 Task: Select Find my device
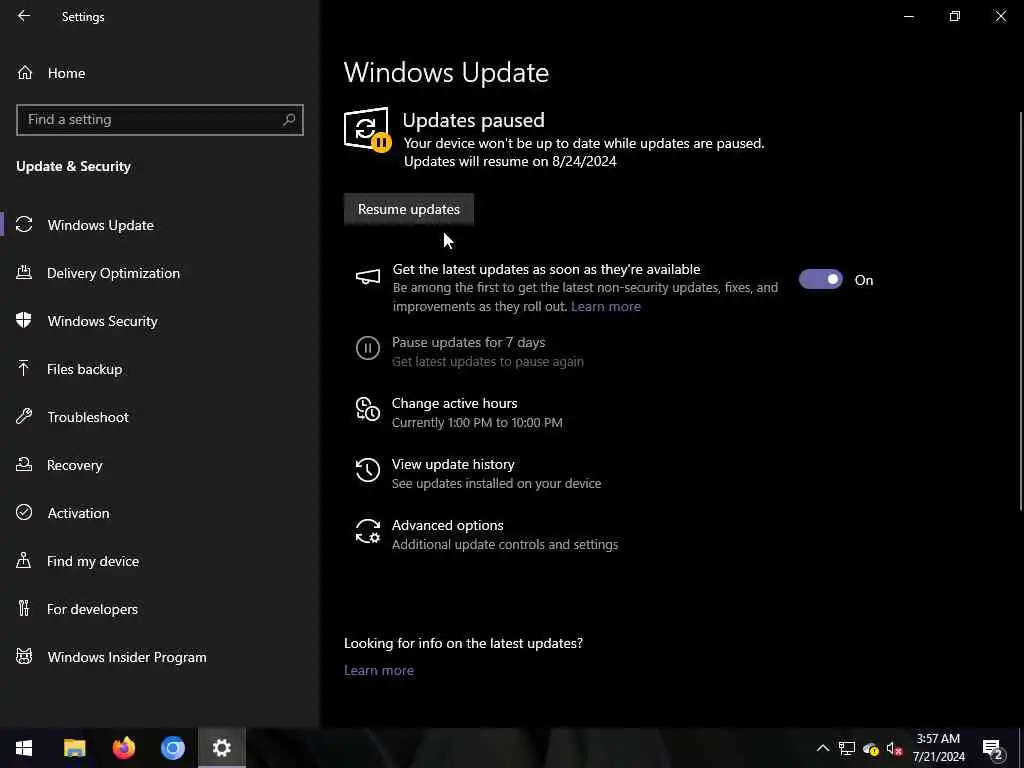160,561
